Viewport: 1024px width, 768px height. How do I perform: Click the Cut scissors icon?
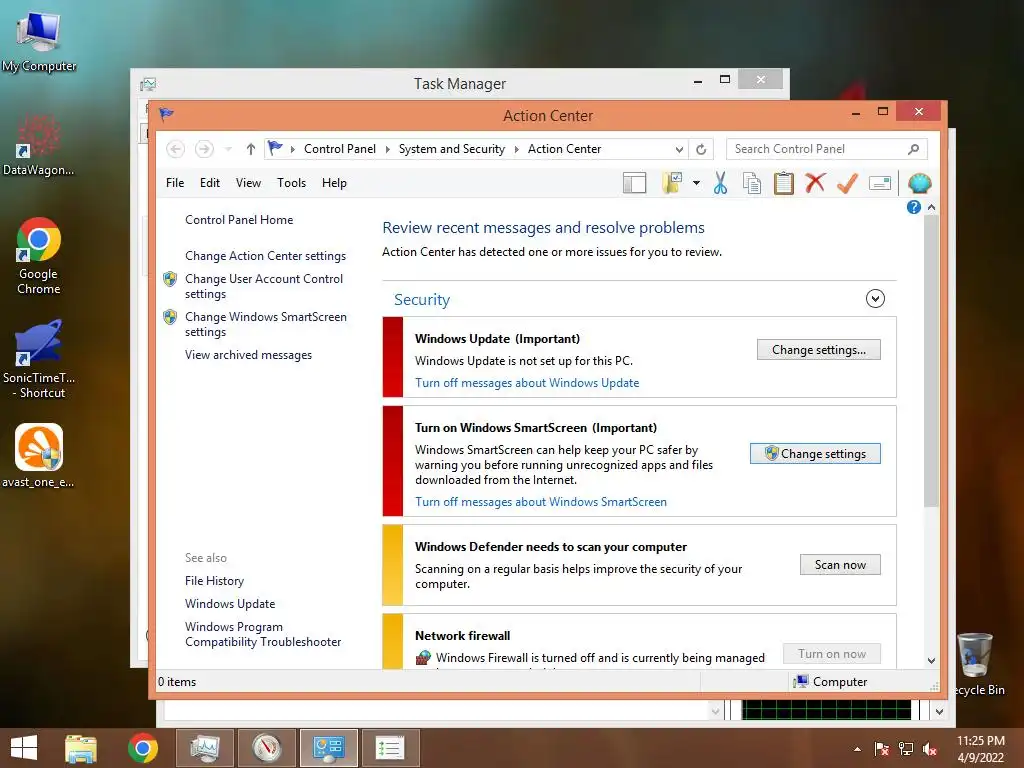[x=720, y=184]
